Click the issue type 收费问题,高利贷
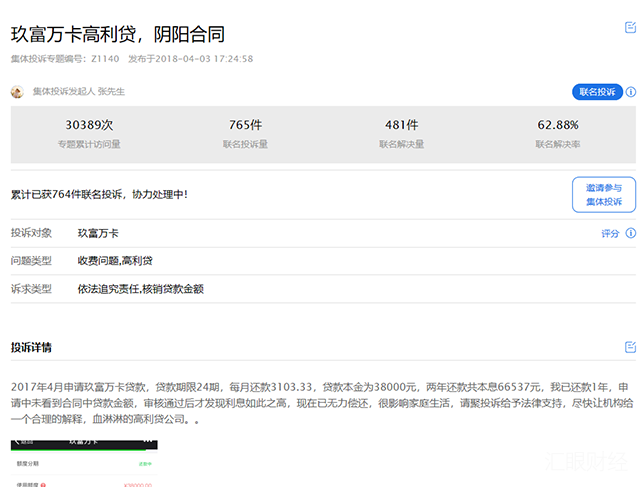Viewport: 643px width, 487px height. 115,261
